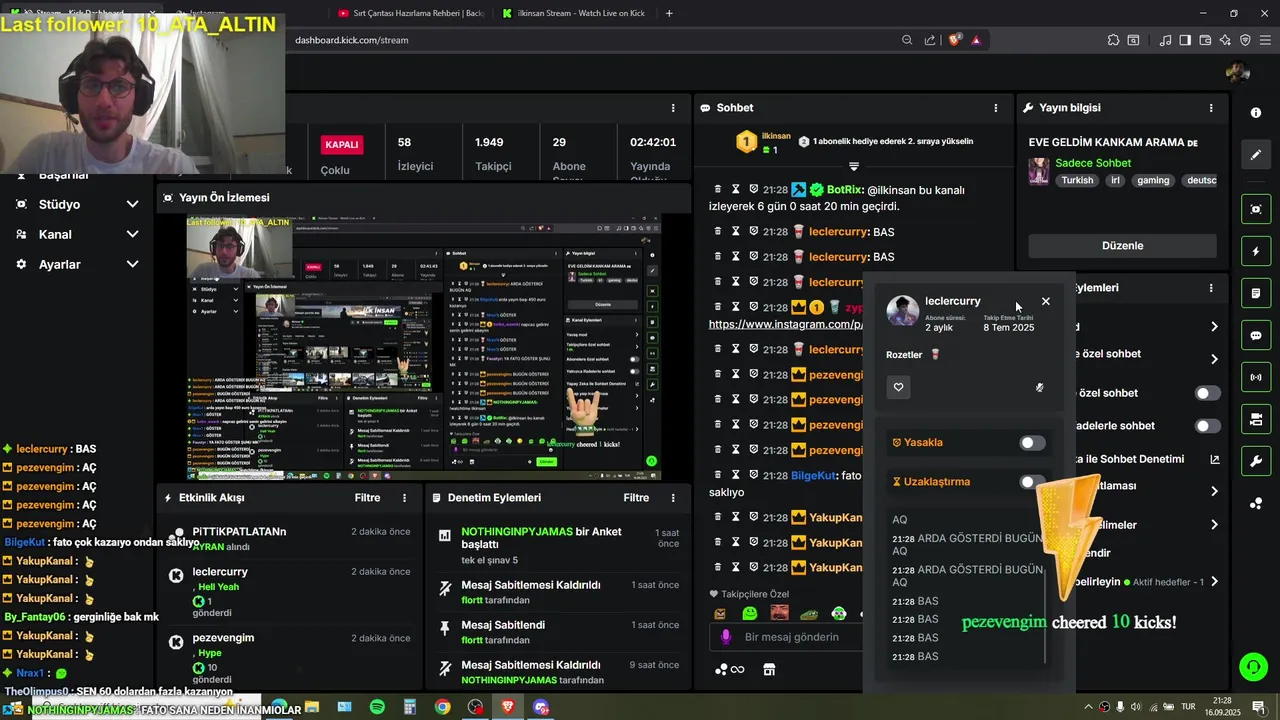Open BilgeKut username in chat
The height and width of the screenshot is (720, 1280).
tap(812, 476)
